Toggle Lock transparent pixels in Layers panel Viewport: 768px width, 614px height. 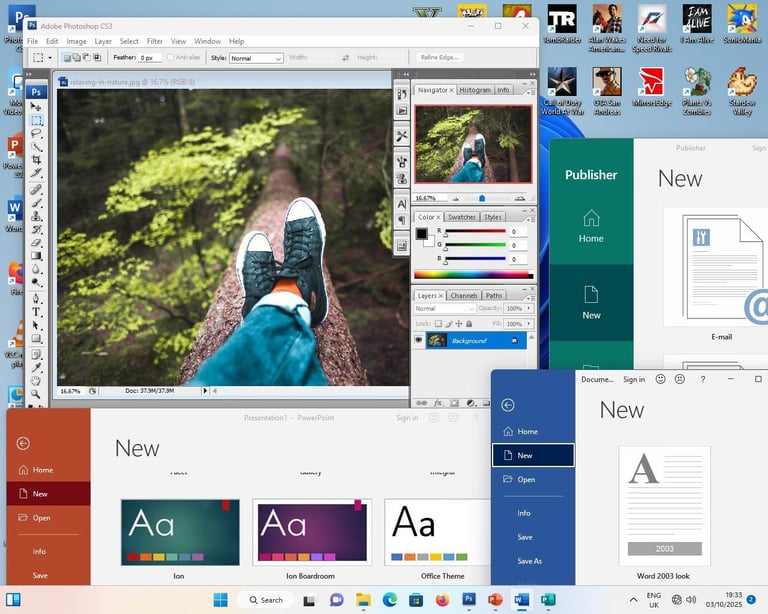(x=438, y=324)
